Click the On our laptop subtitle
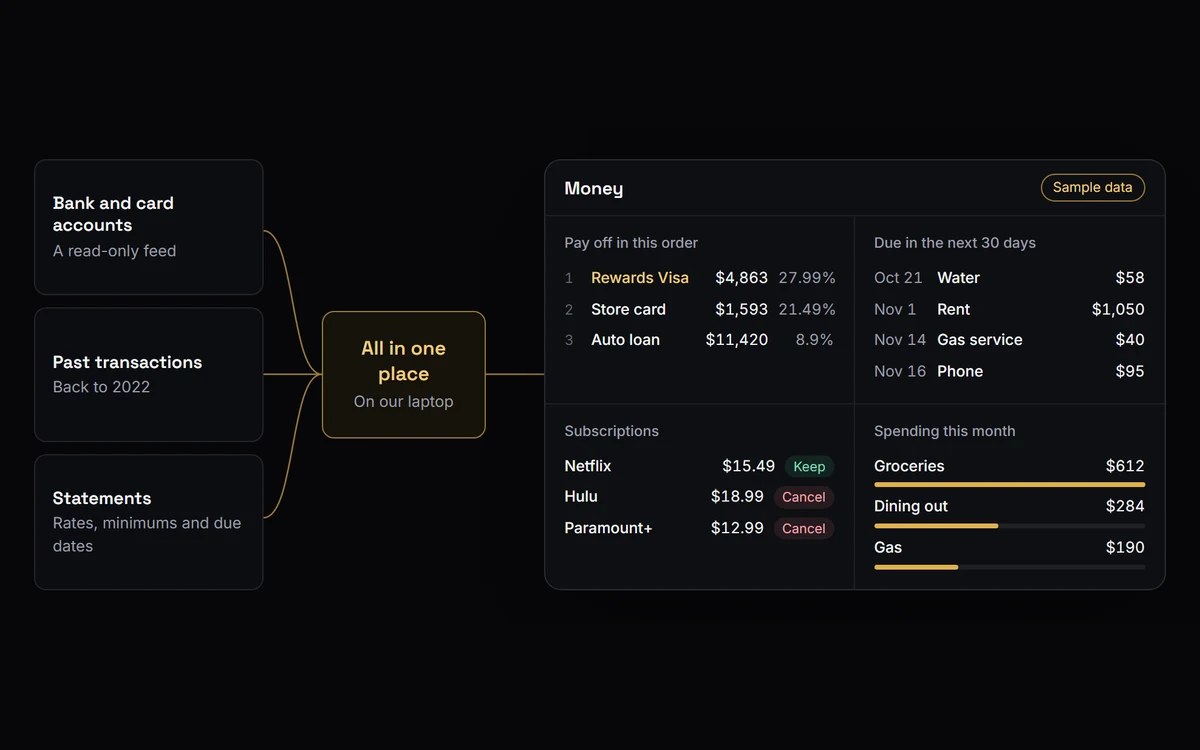The width and height of the screenshot is (1200, 750). tap(403, 401)
